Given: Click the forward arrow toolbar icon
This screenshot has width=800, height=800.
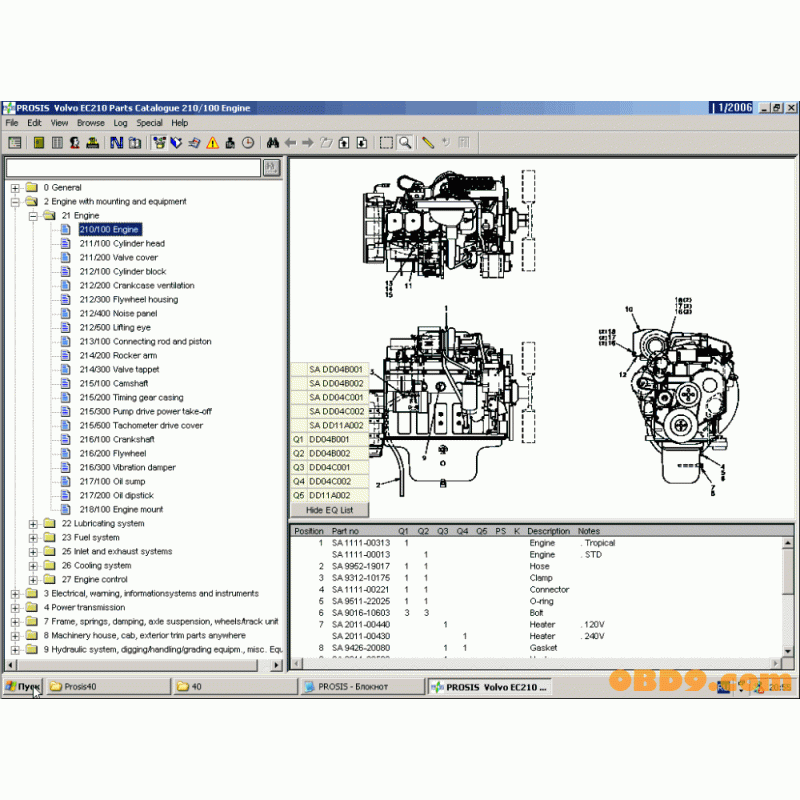Looking at the screenshot, I should tap(308, 143).
